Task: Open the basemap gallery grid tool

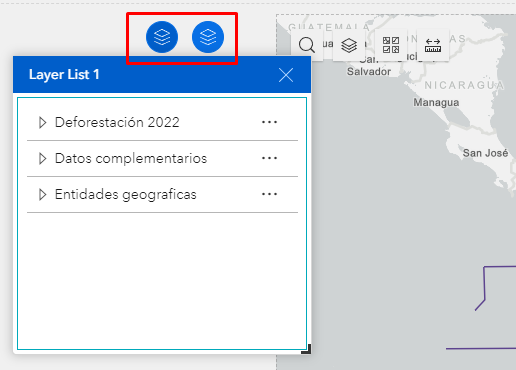Action: (391, 45)
